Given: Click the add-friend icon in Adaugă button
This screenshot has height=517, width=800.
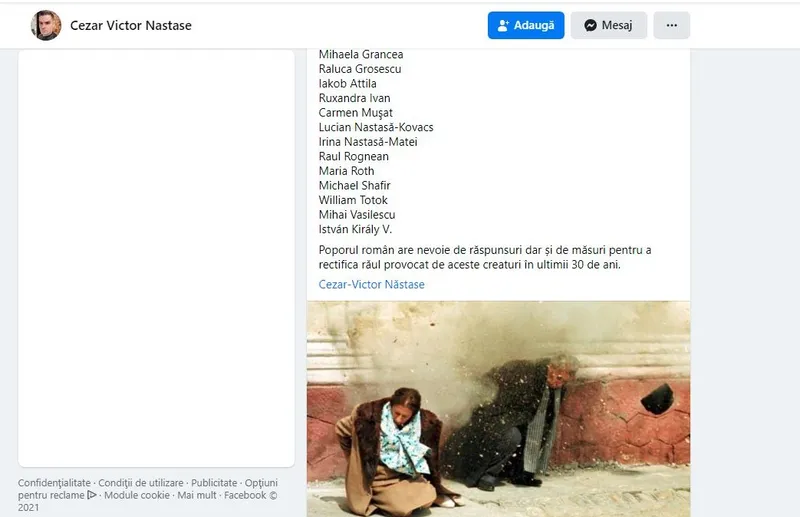Looking at the screenshot, I should point(503,26).
